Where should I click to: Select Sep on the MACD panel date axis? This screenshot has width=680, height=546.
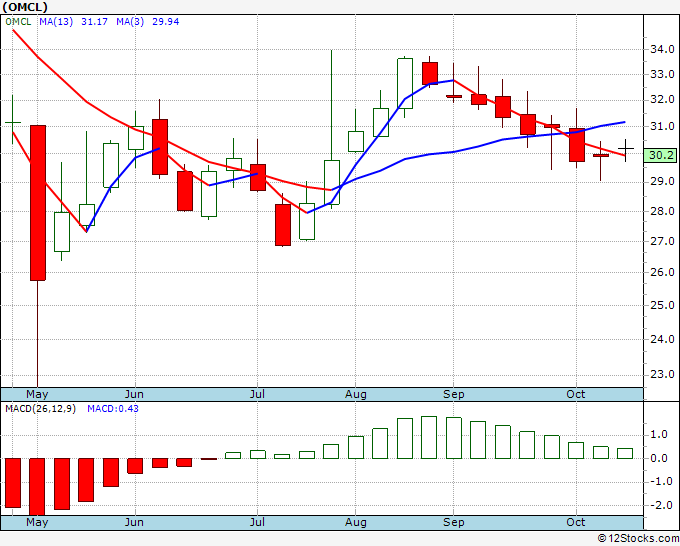454,523
